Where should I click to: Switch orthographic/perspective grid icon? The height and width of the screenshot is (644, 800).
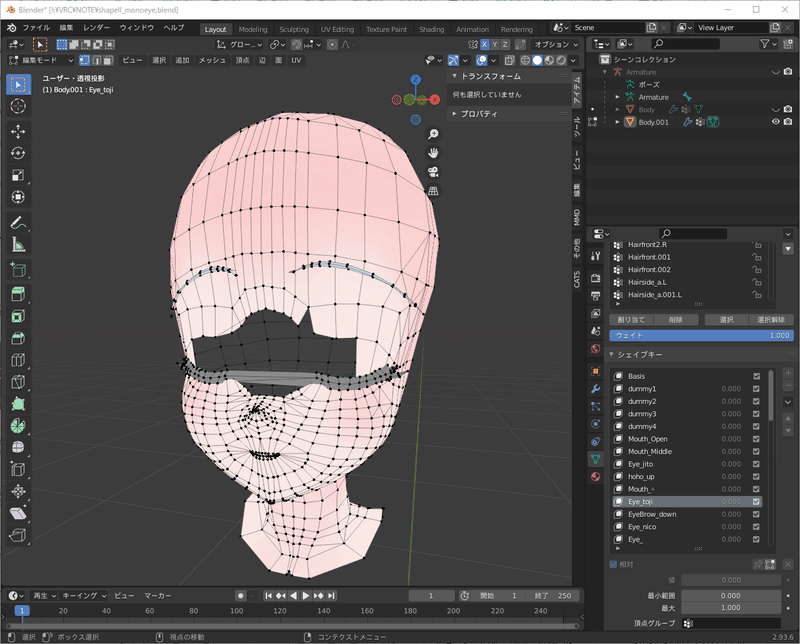click(x=433, y=191)
